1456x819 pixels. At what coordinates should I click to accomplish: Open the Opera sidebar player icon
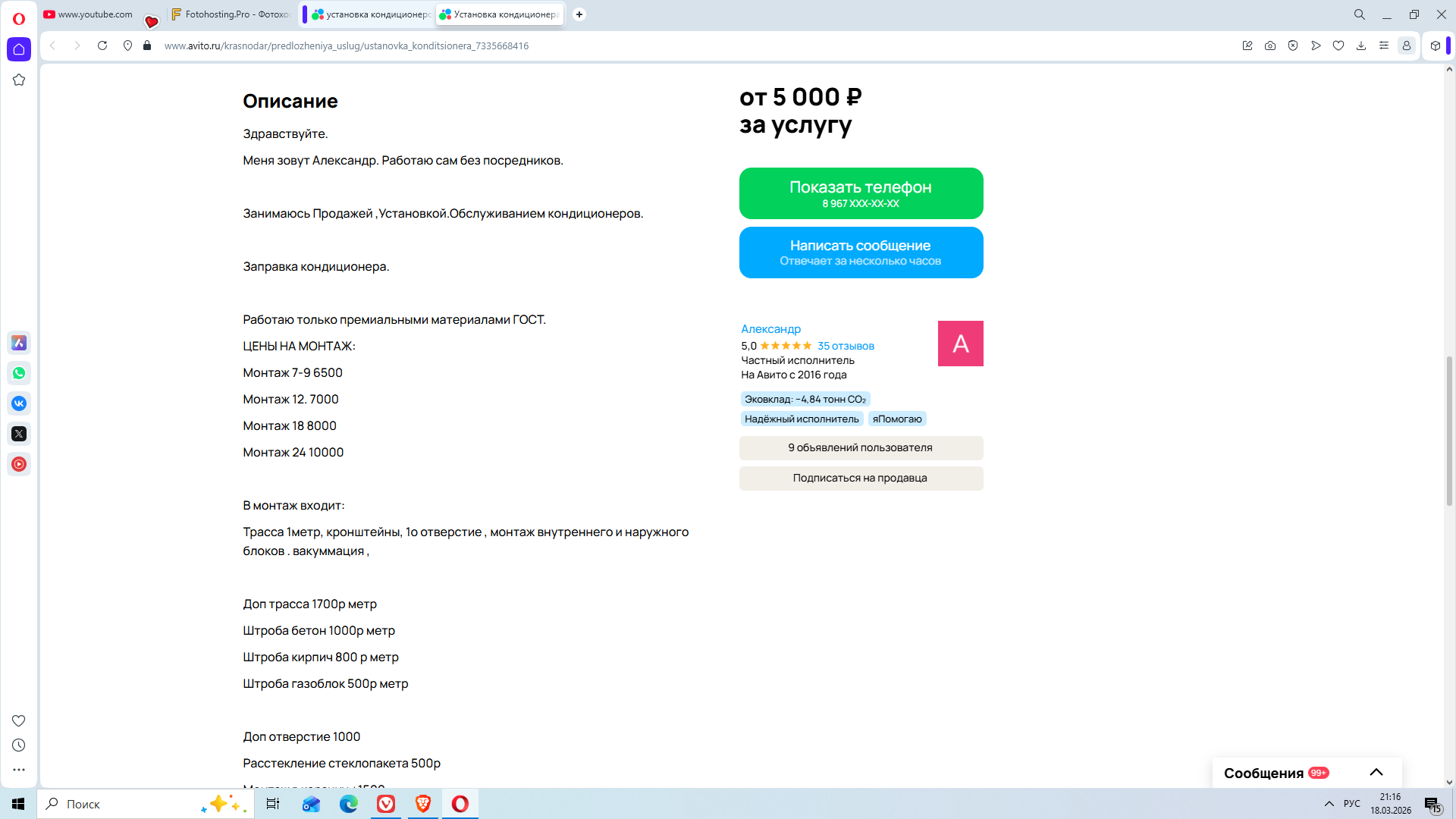(x=19, y=464)
